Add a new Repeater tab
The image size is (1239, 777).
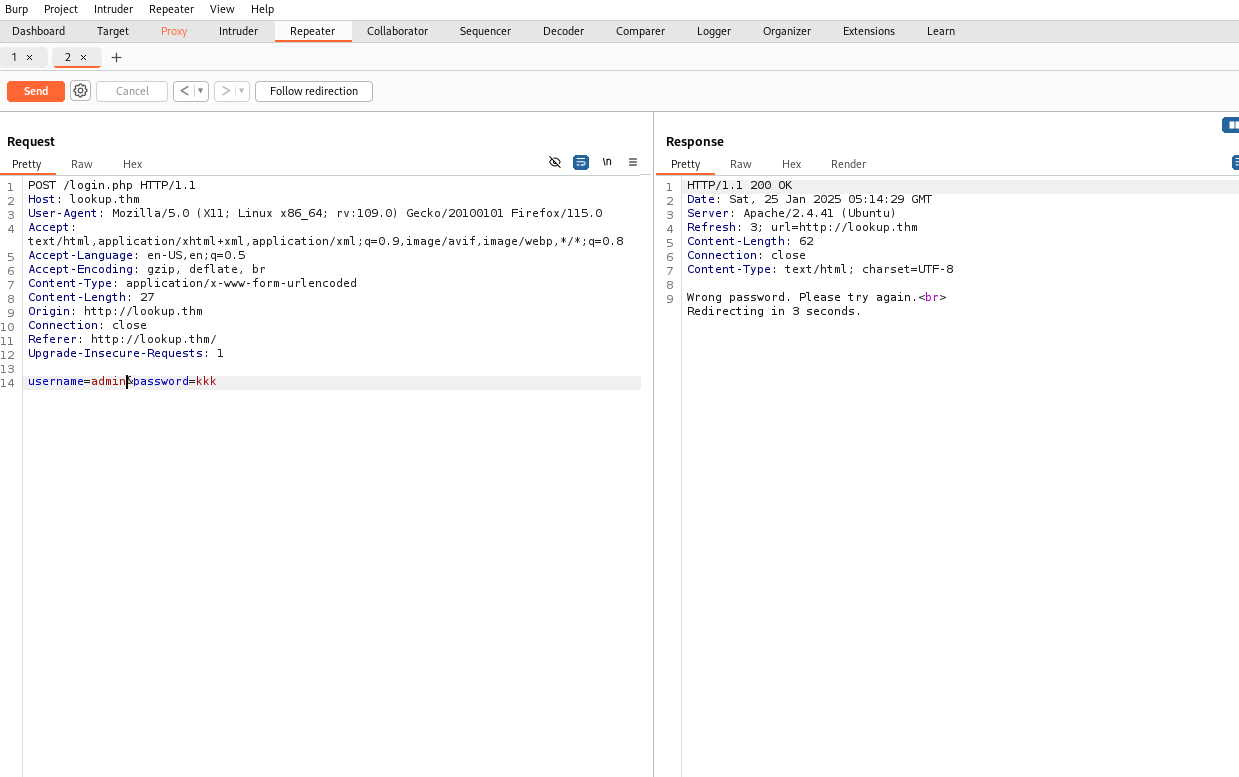pos(116,57)
